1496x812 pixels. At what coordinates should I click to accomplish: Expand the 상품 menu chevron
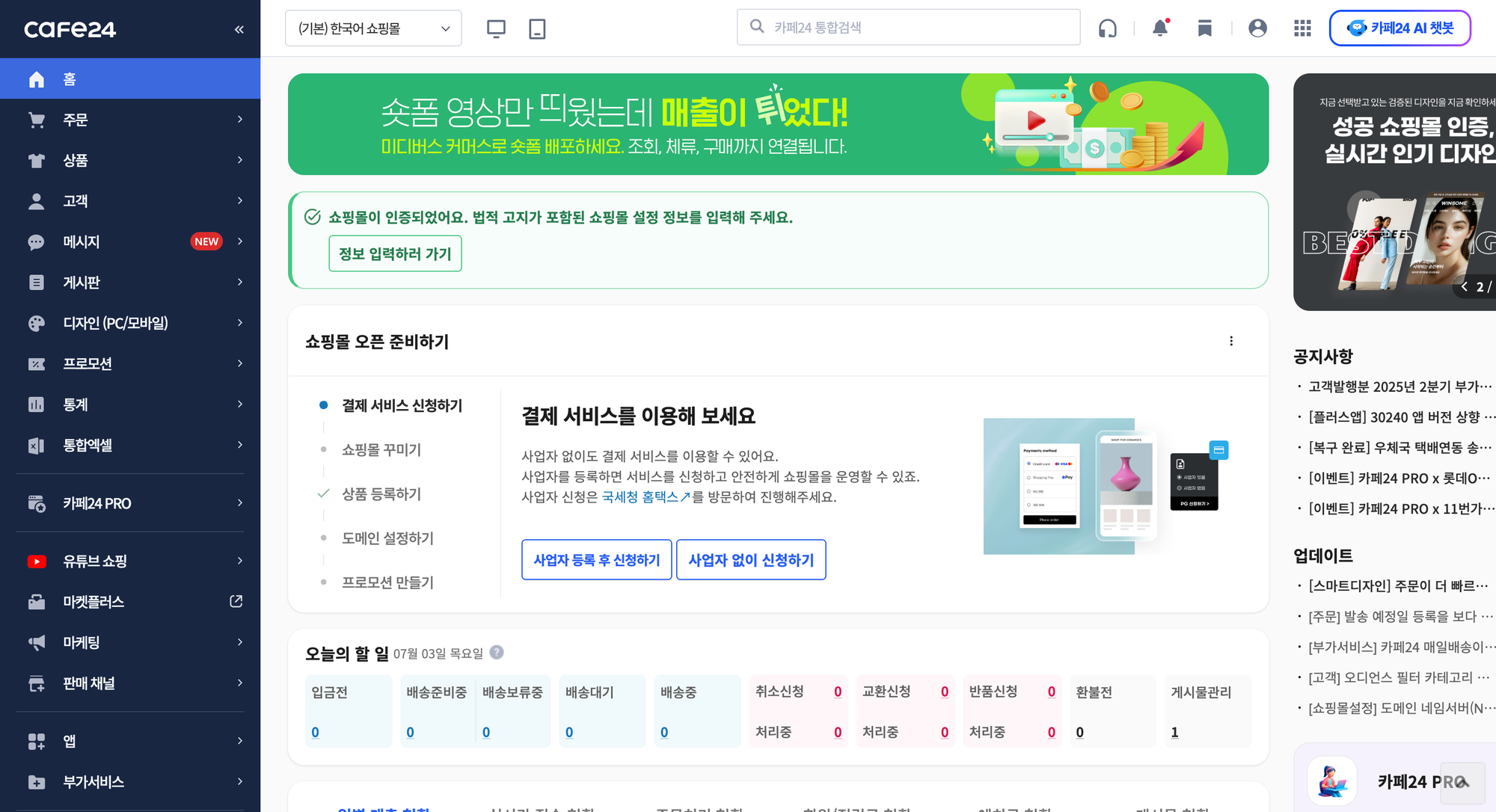240,160
